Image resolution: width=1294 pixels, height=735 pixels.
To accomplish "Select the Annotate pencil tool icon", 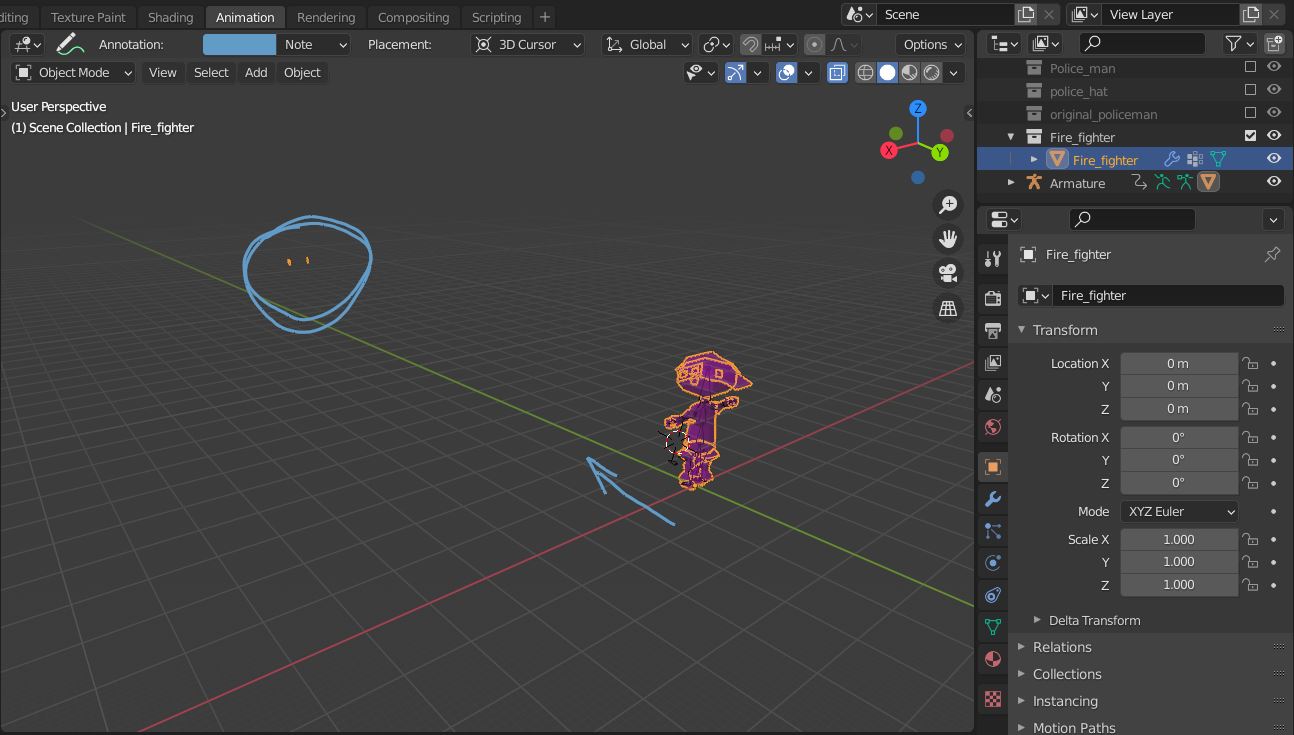I will pyautogui.click(x=69, y=44).
